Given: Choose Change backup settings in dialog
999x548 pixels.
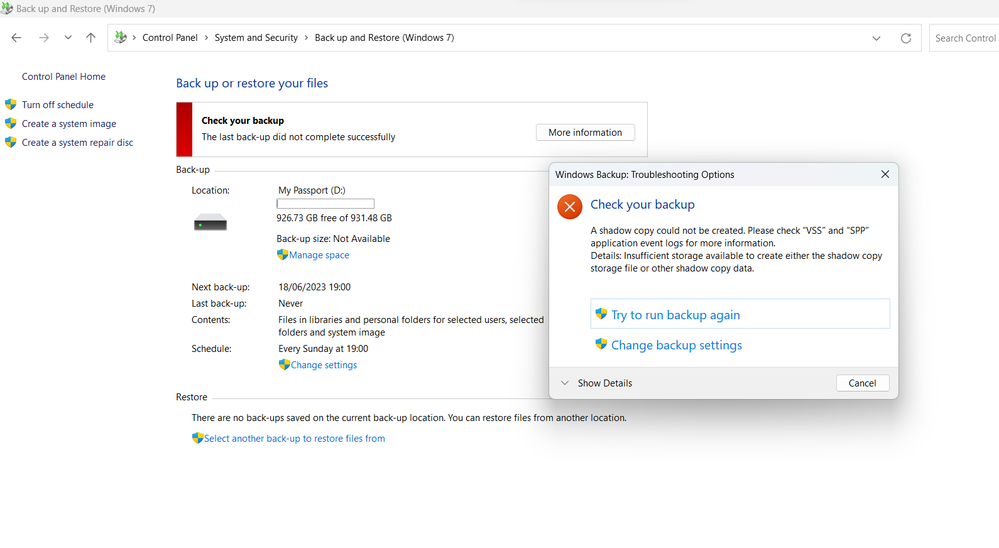Looking at the screenshot, I should 677,345.
